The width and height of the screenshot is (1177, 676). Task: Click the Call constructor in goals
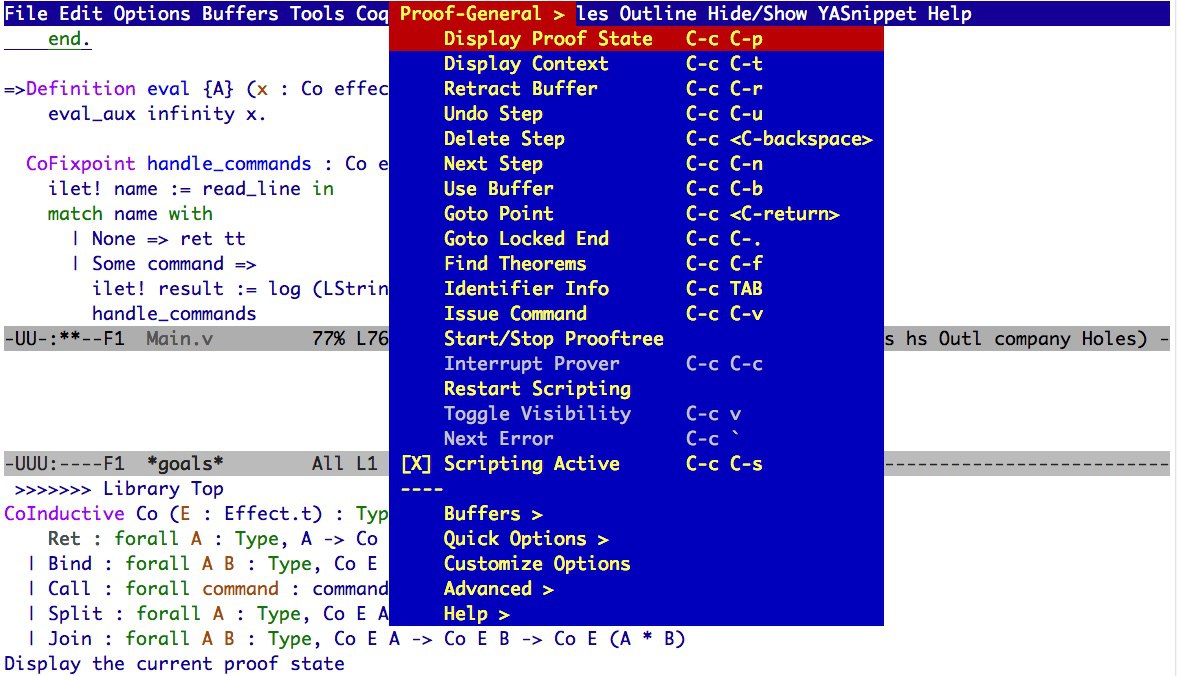click(70, 589)
